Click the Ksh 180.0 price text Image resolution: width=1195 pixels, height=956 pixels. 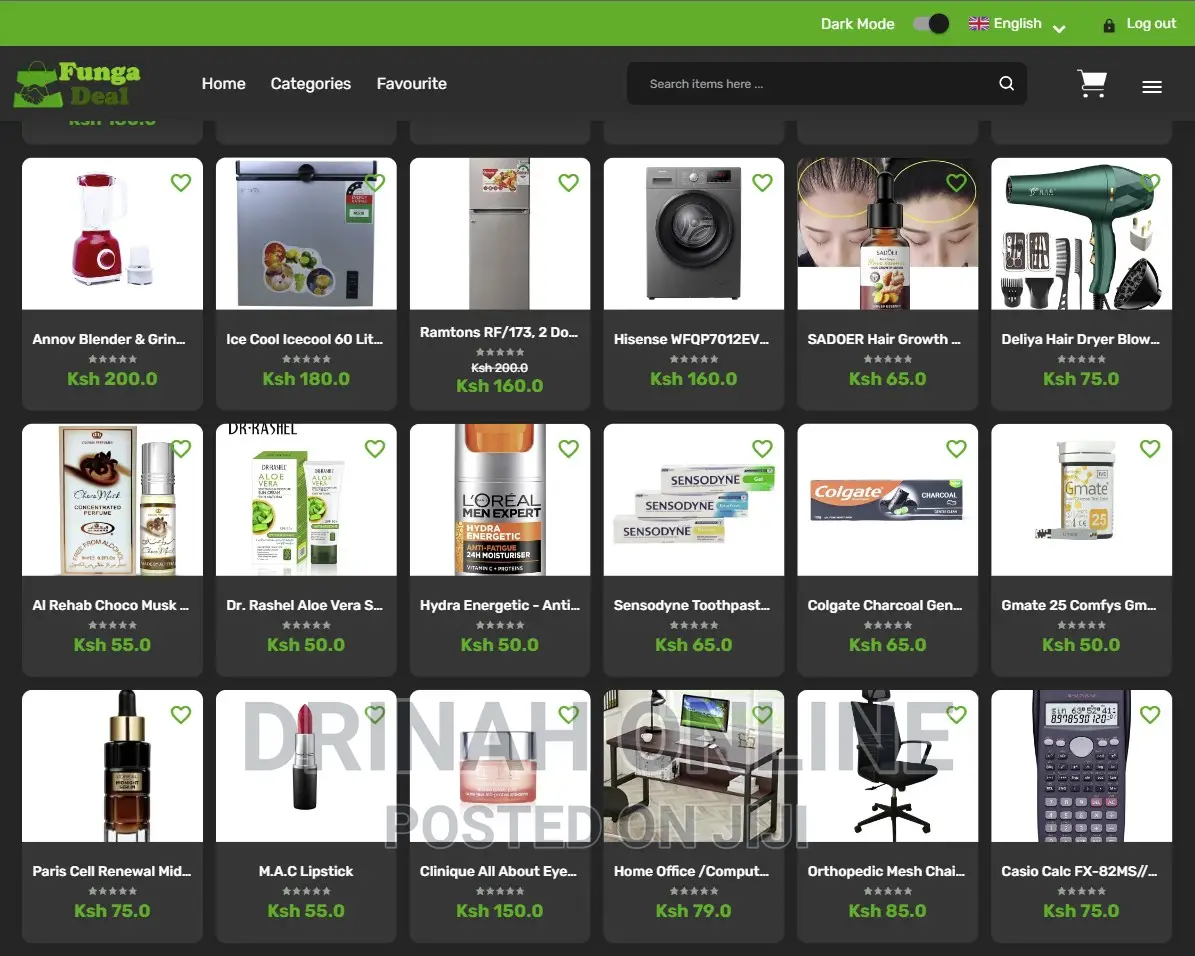click(306, 379)
